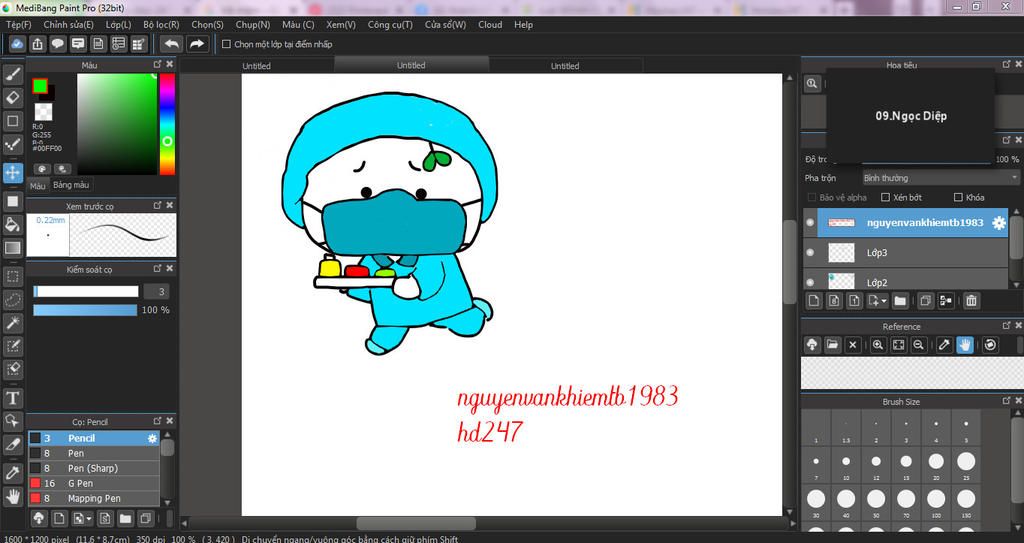Activate Reference panel hand icon

tap(965, 344)
